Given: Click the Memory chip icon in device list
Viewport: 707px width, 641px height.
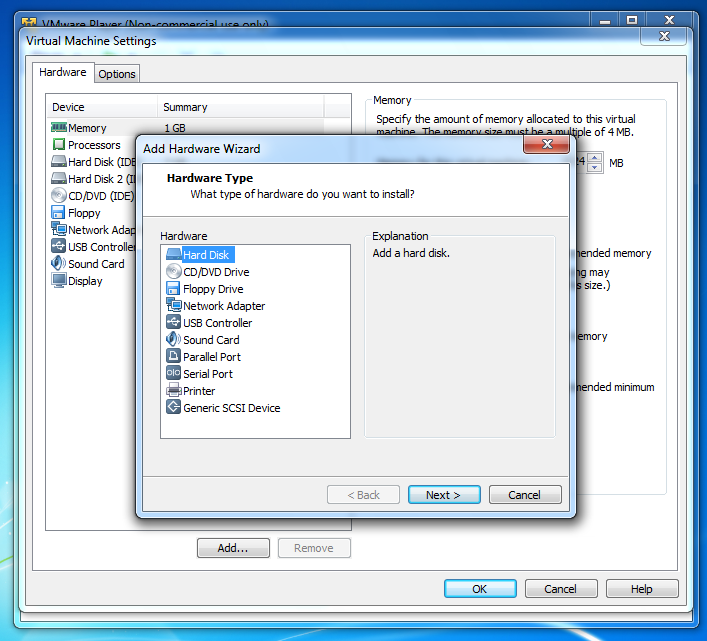Looking at the screenshot, I should click(59, 128).
